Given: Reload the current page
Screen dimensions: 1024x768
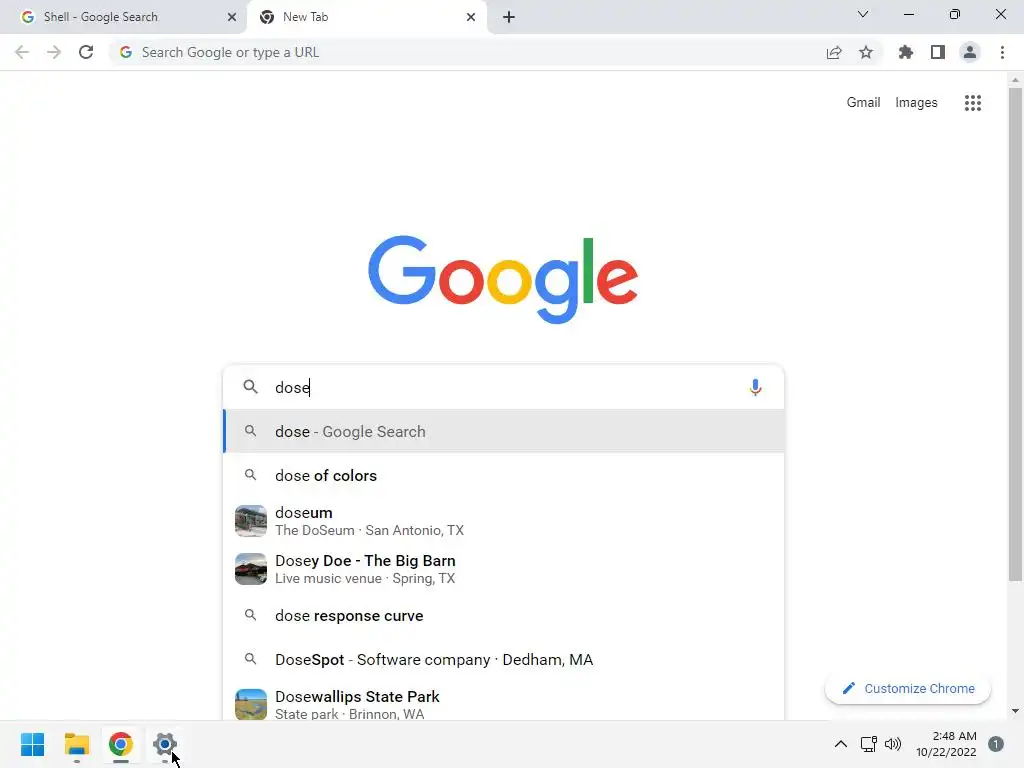Looking at the screenshot, I should coord(86,52).
